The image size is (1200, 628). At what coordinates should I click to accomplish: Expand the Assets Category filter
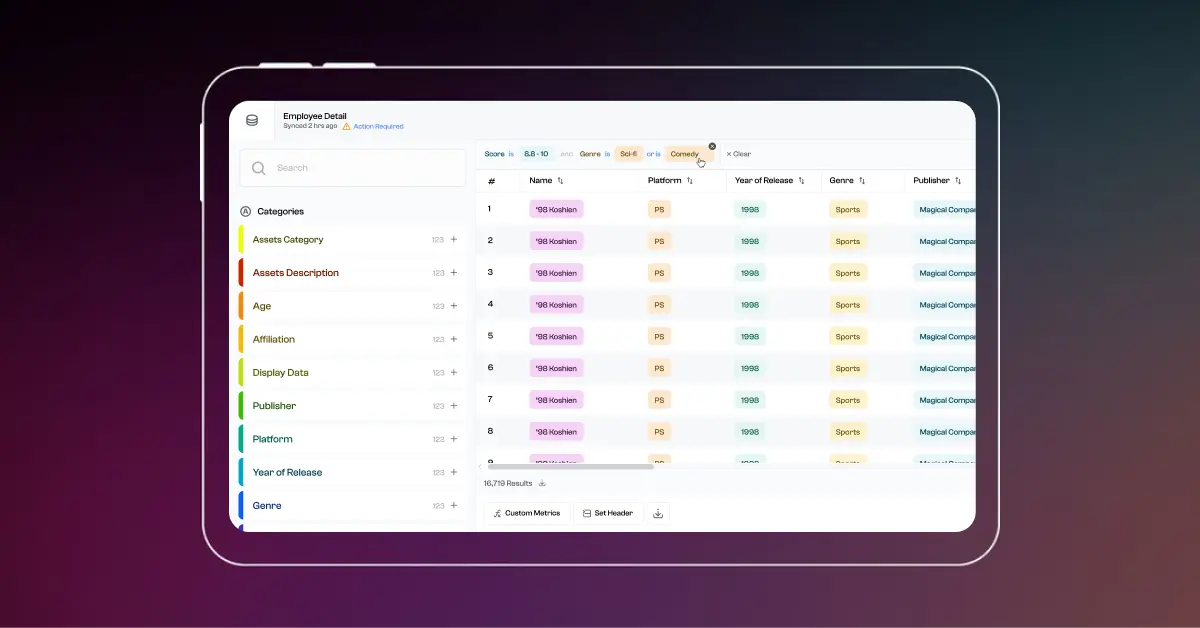pyautogui.click(x=454, y=240)
